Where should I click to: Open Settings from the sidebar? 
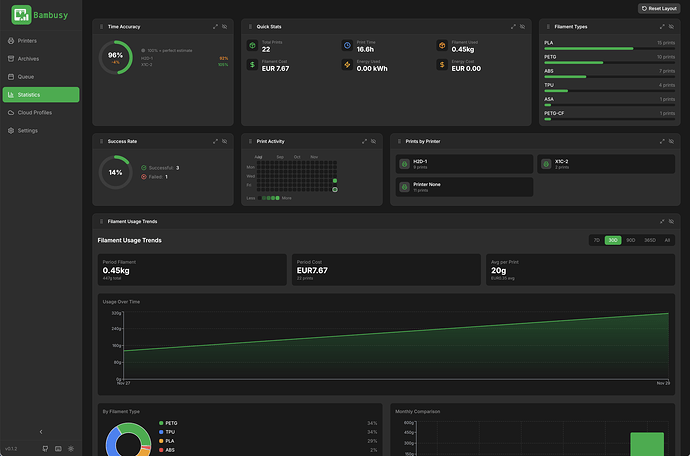[41, 131]
